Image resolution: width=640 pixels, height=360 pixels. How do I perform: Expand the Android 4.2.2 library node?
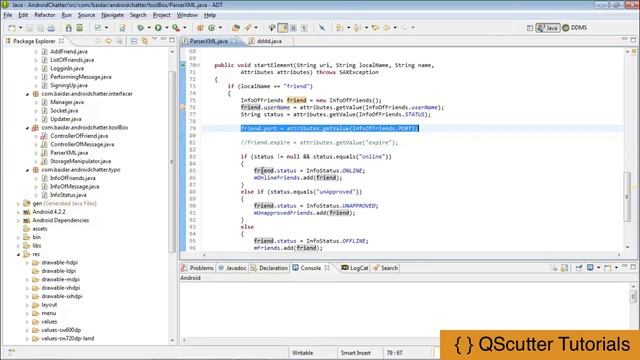[x=18, y=212]
